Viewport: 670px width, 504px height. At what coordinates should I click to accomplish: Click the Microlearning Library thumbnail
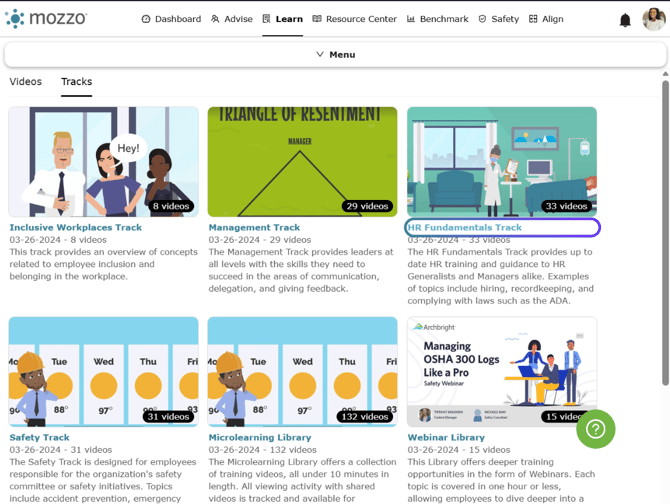pyautogui.click(x=303, y=372)
